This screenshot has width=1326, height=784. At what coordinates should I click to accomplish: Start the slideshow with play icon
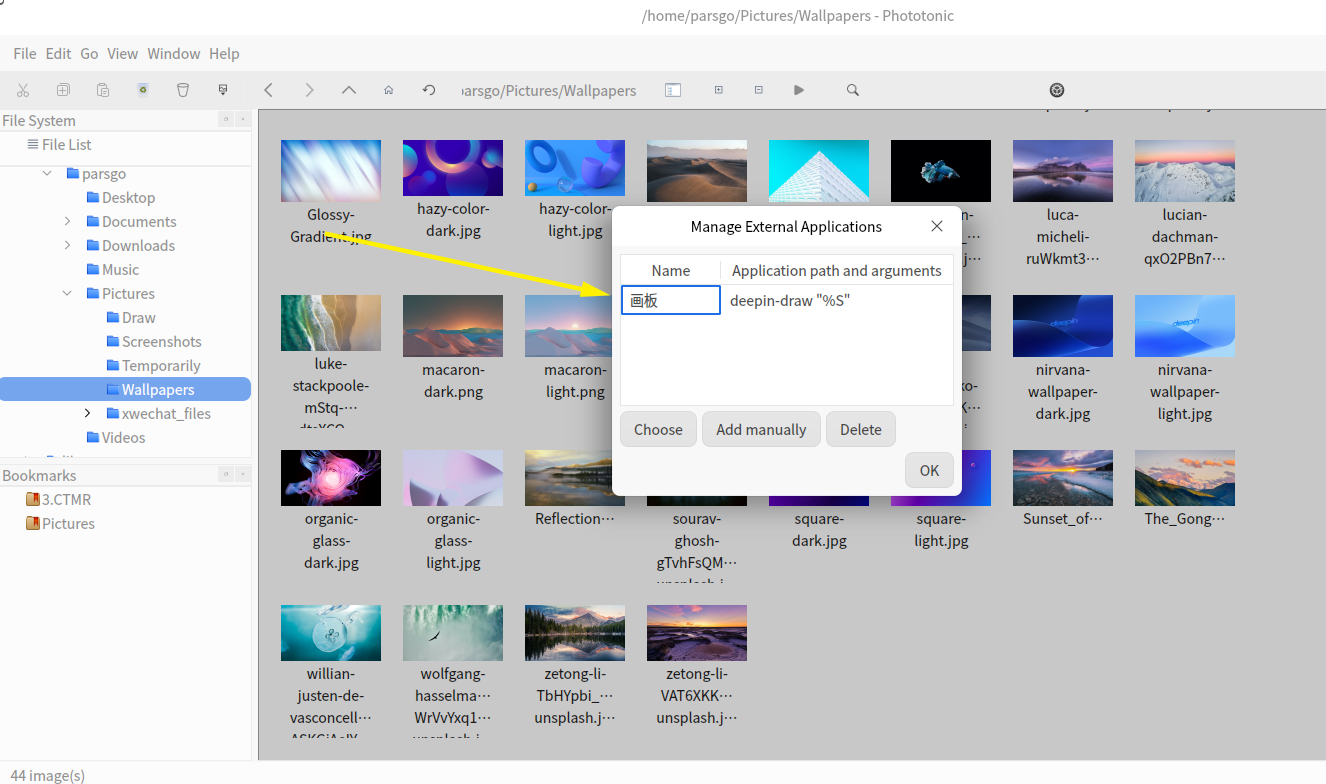tap(799, 90)
